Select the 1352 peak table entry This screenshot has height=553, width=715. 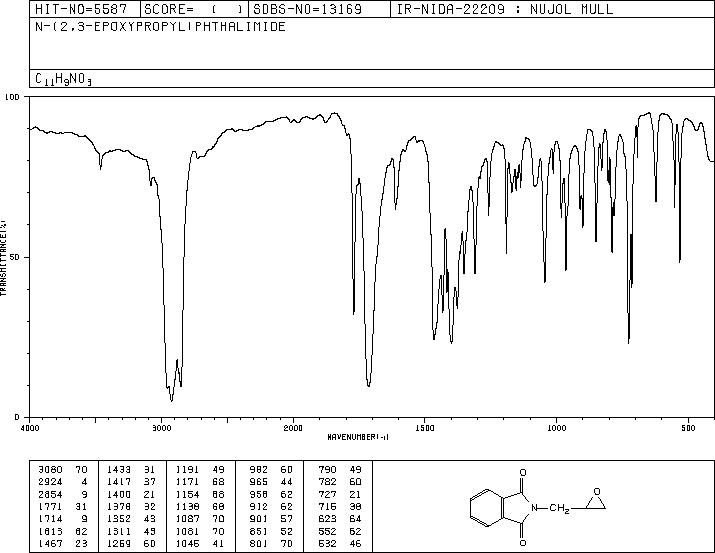coord(131,519)
